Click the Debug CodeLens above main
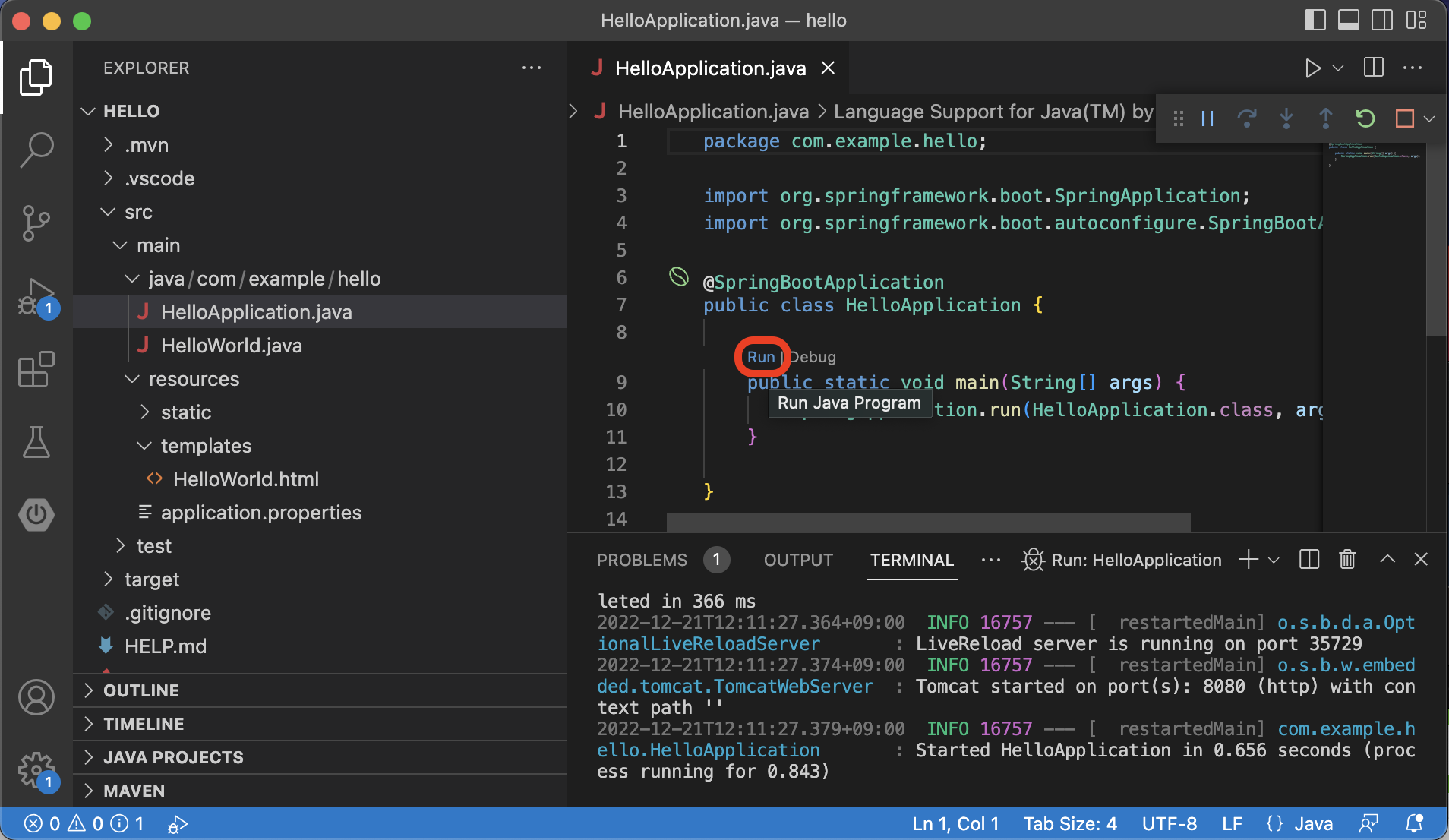1449x840 pixels. (x=813, y=357)
